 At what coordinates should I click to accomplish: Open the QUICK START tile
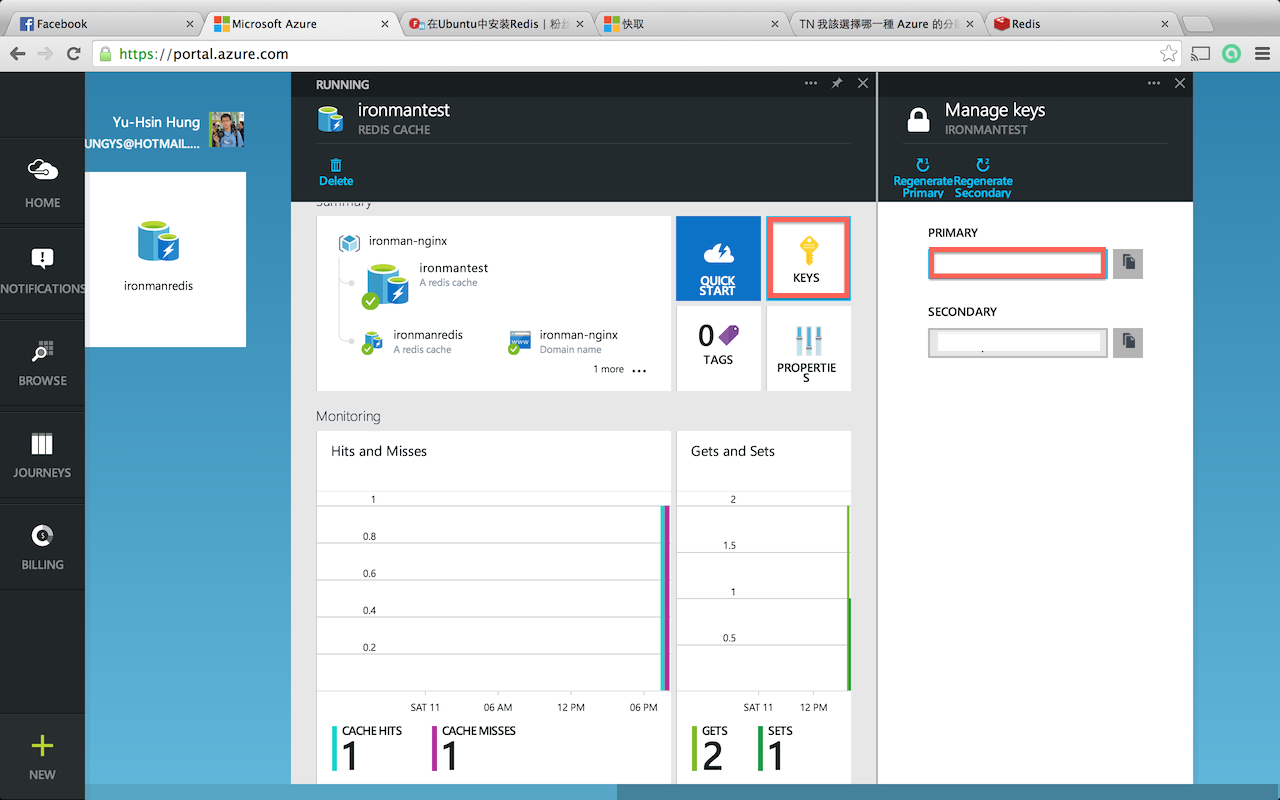tap(717, 258)
